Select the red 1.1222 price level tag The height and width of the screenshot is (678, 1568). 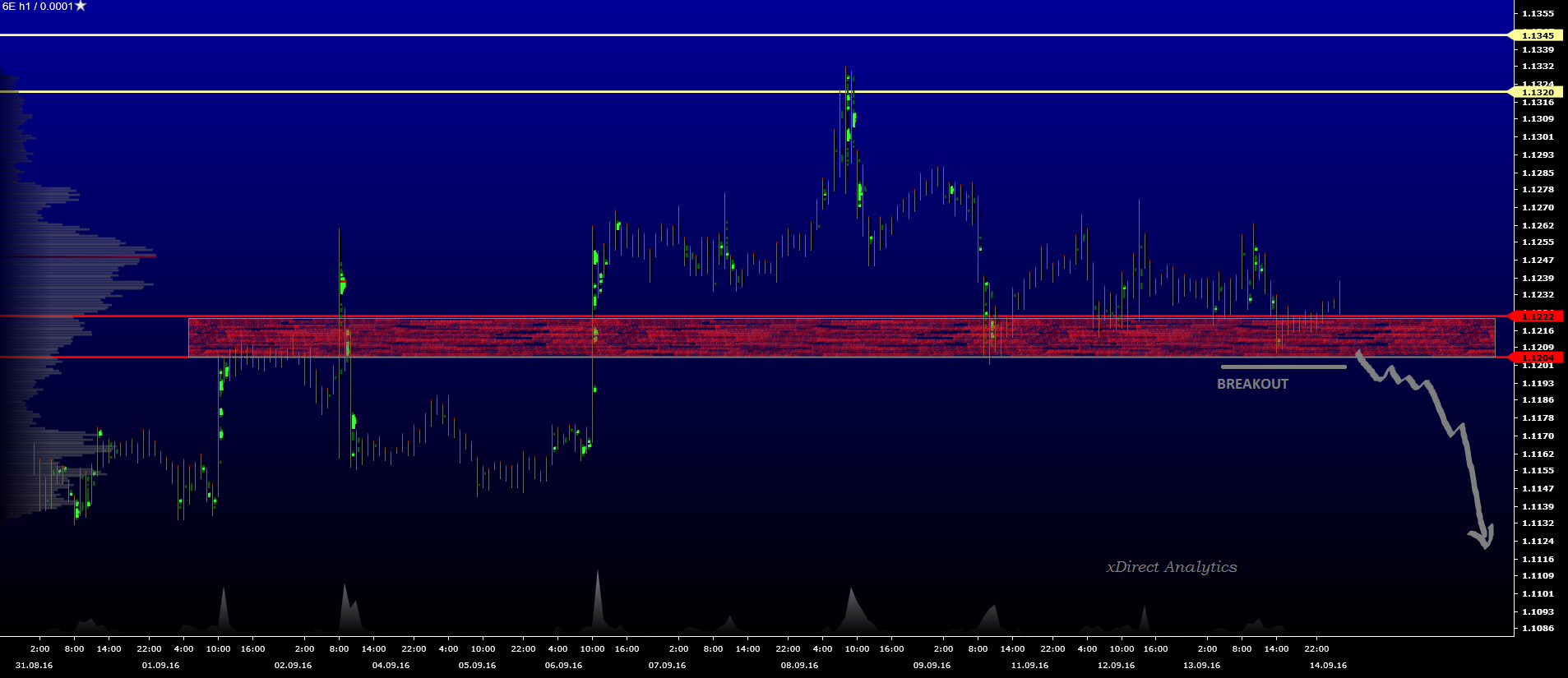[x=1537, y=316]
